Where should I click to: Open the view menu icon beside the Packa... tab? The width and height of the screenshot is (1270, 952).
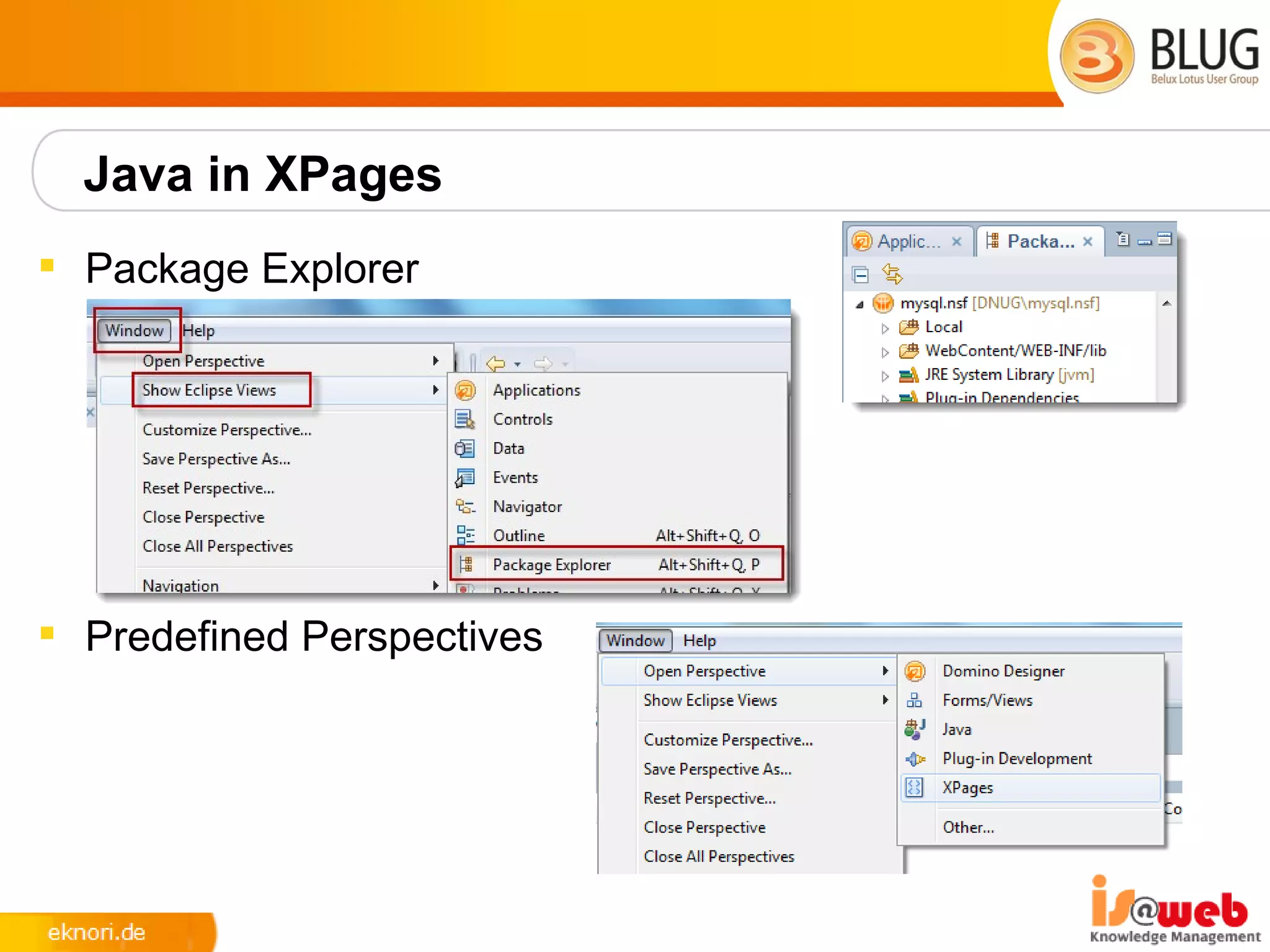(1123, 239)
